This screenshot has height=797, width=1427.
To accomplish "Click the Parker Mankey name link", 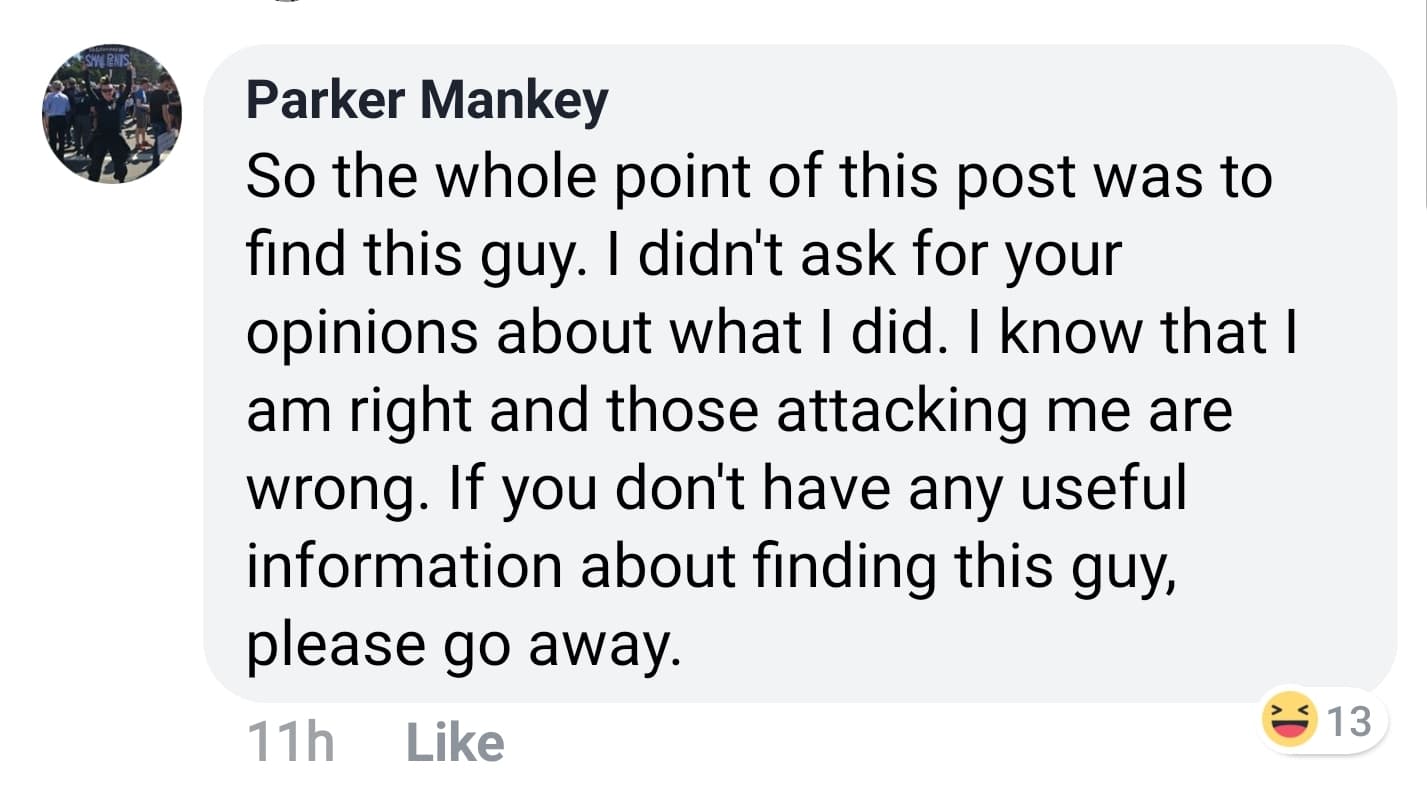I will pos(426,101).
